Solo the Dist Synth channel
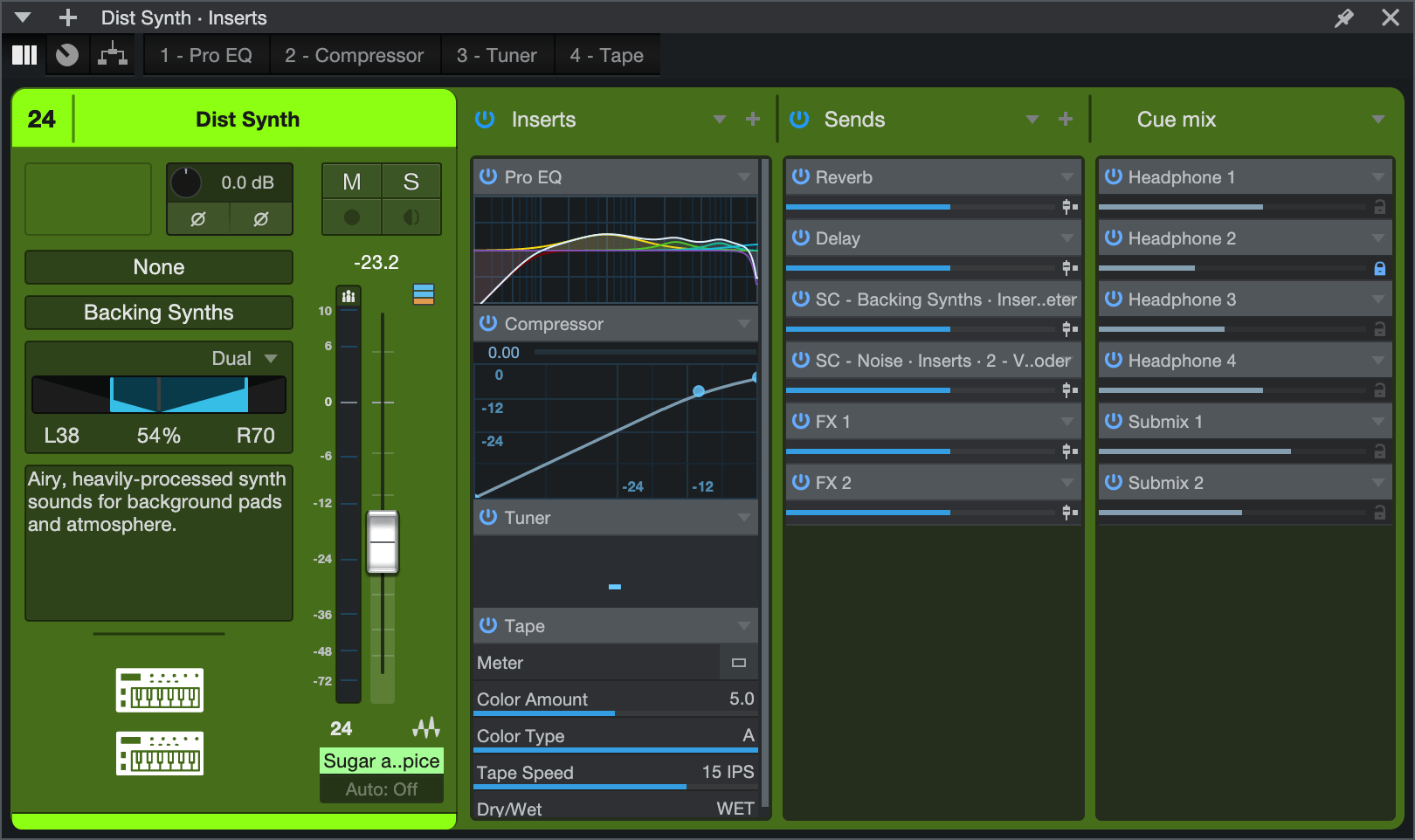Viewport: 1415px width, 840px height. (411, 182)
